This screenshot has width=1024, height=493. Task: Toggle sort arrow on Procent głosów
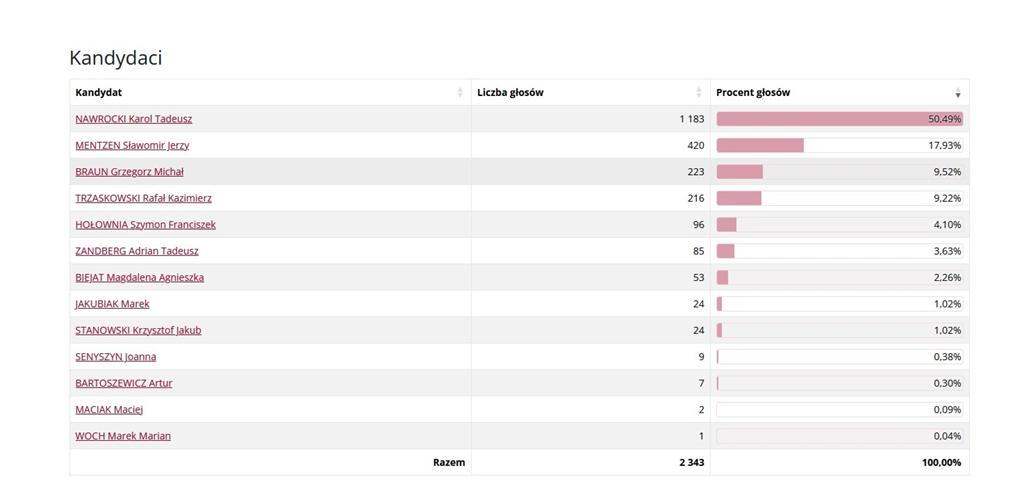(x=958, y=93)
